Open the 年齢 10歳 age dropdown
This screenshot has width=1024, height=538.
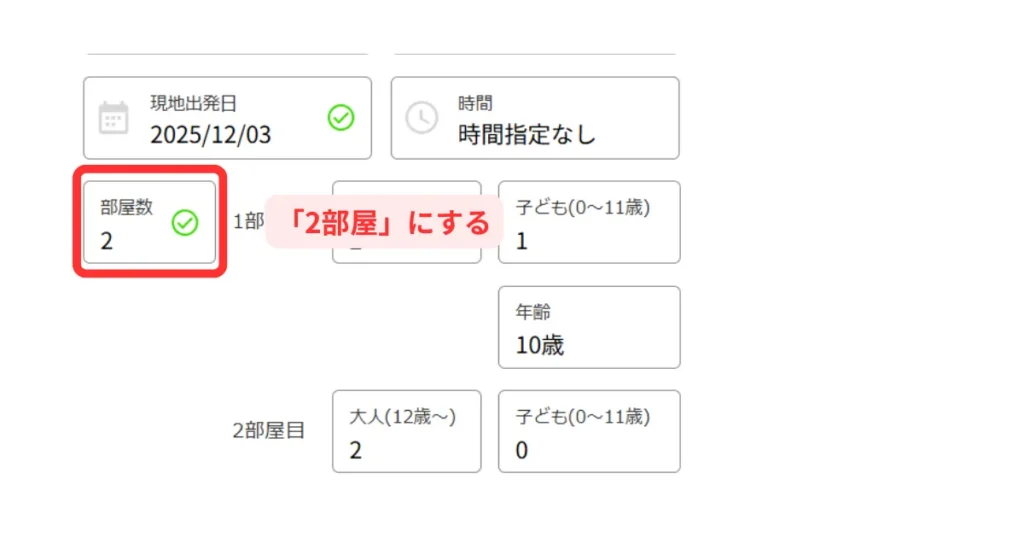coord(589,327)
